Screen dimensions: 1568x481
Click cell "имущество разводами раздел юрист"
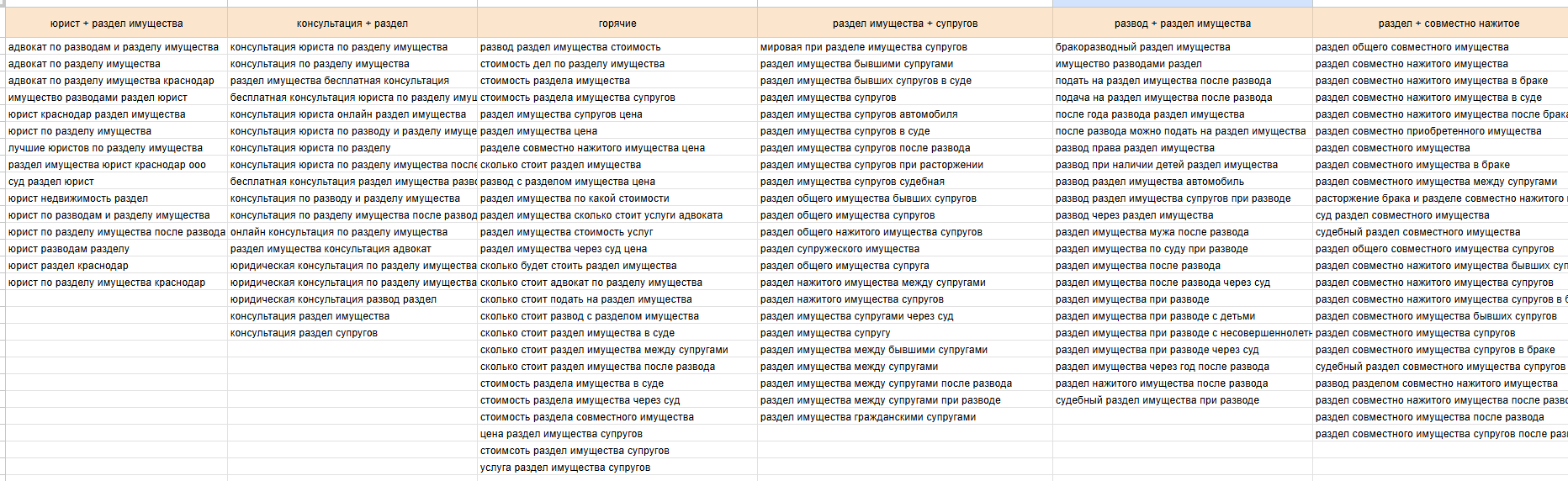click(116, 98)
